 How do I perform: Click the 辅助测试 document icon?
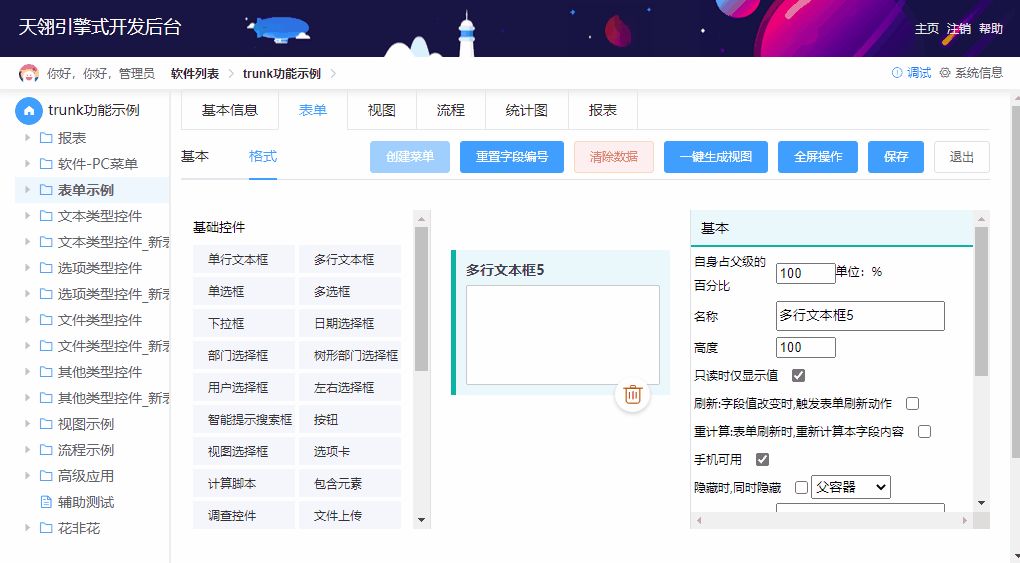pos(45,502)
